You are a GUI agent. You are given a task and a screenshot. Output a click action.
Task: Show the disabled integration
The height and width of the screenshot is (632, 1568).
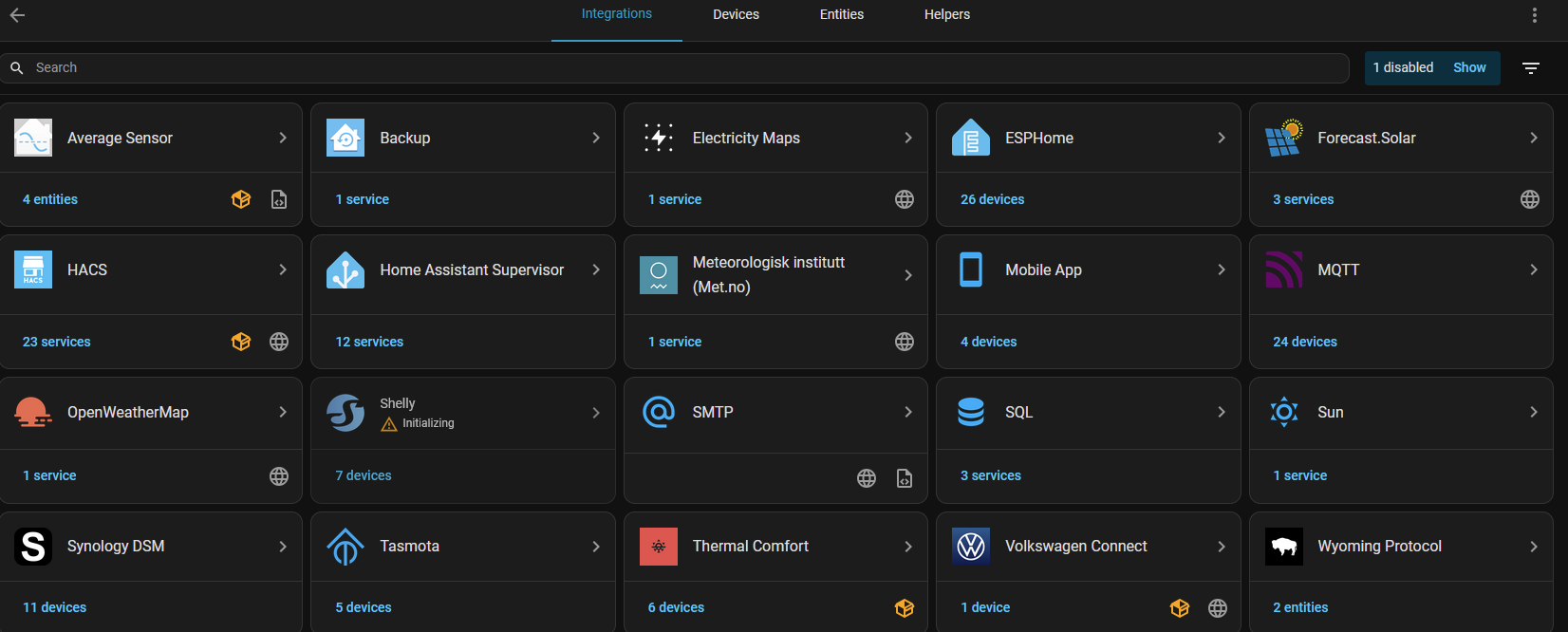1468,67
